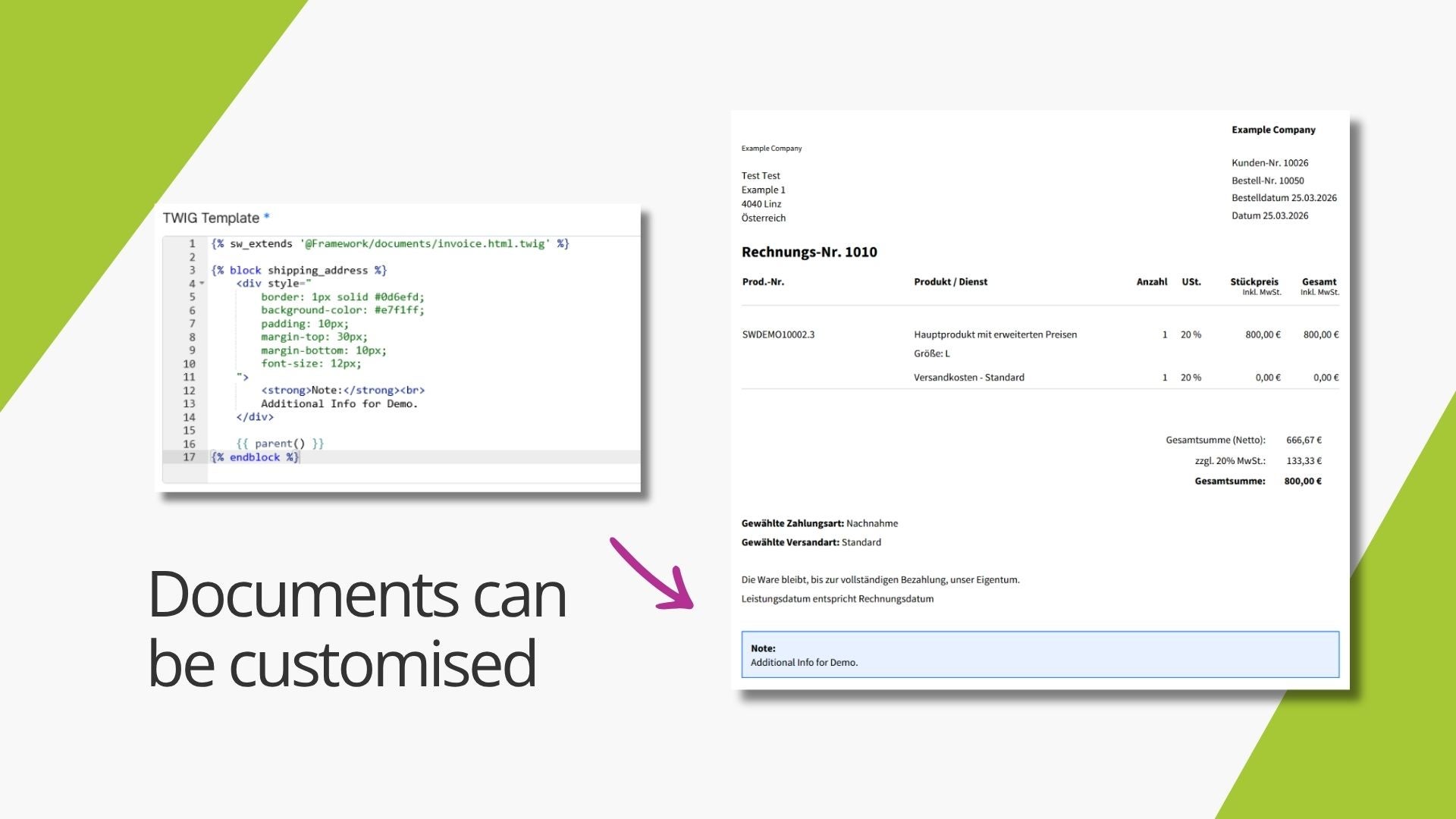This screenshot has width=1456, height=819.
Task: Click line number 1 in the gutter
Action: [192, 243]
